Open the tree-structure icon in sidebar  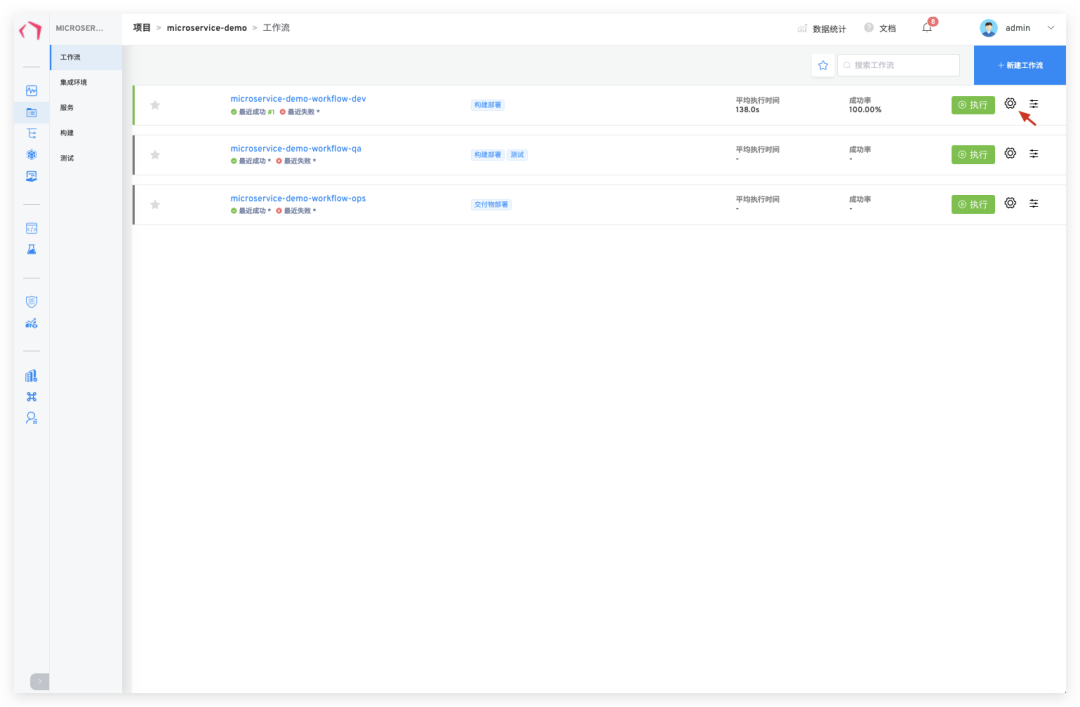click(x=32, y=134)
